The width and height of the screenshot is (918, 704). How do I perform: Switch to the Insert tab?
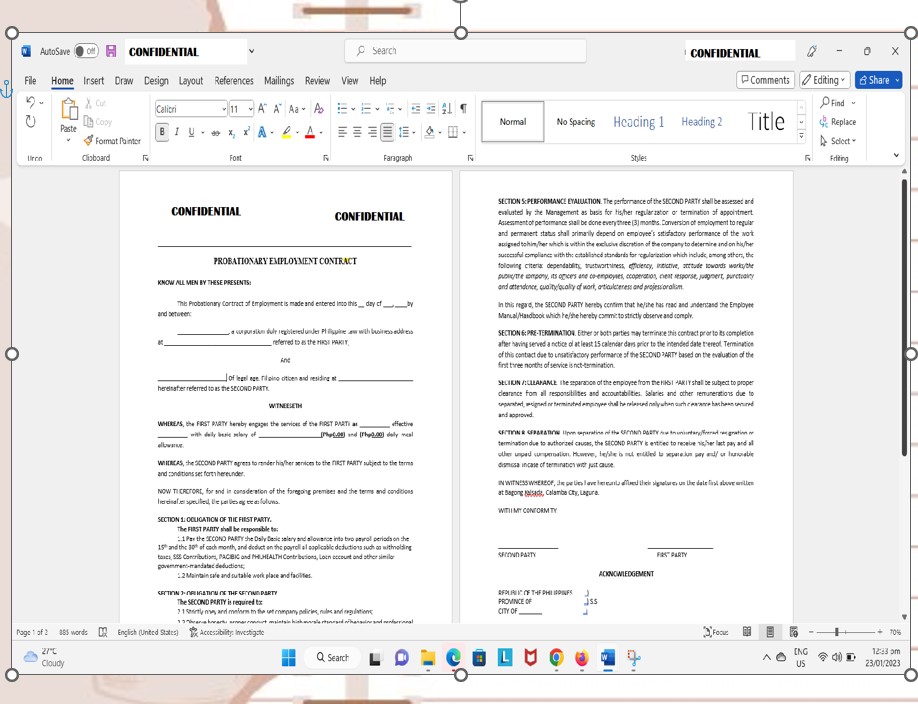point(94,81)
